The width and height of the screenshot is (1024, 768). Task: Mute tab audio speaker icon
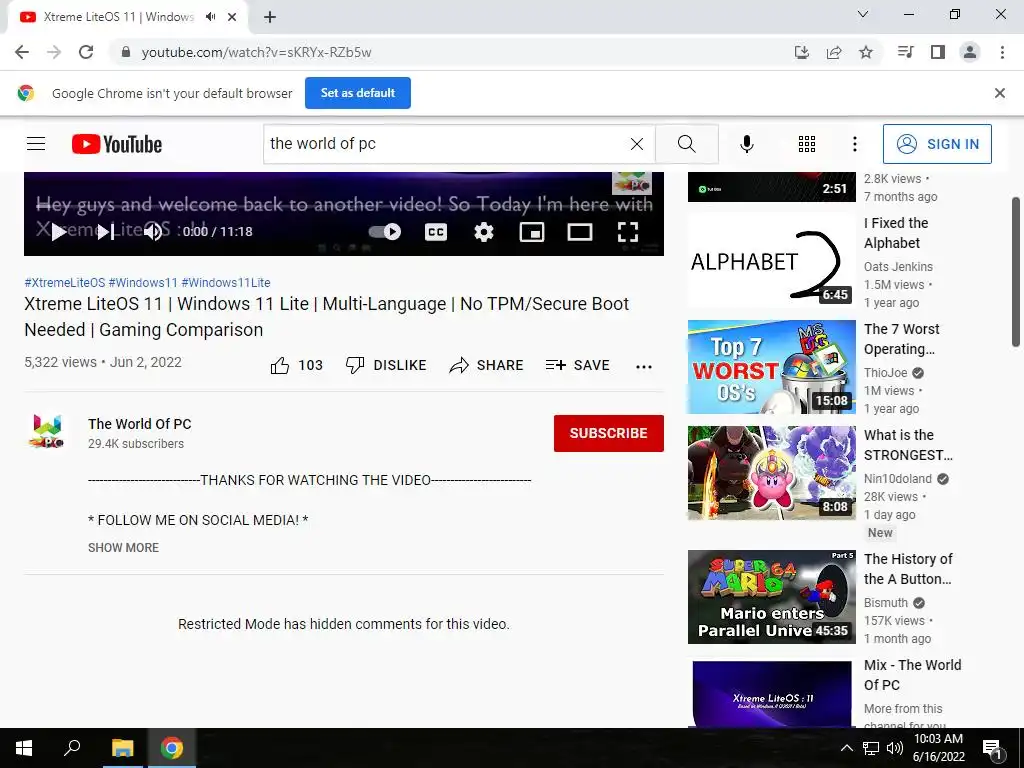pos(210,17)
